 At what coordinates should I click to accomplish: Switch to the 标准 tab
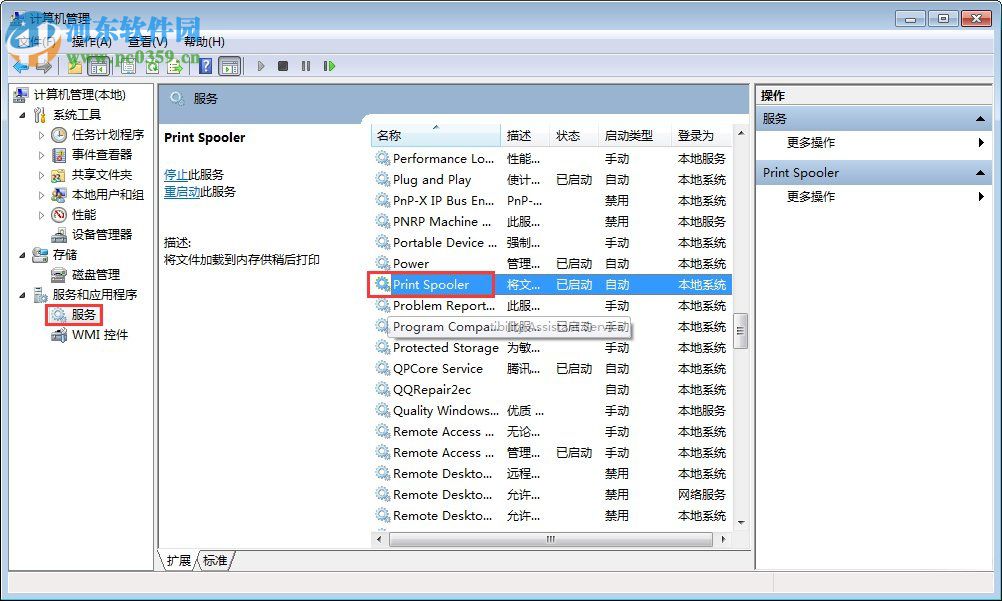(x=213, y=561)
